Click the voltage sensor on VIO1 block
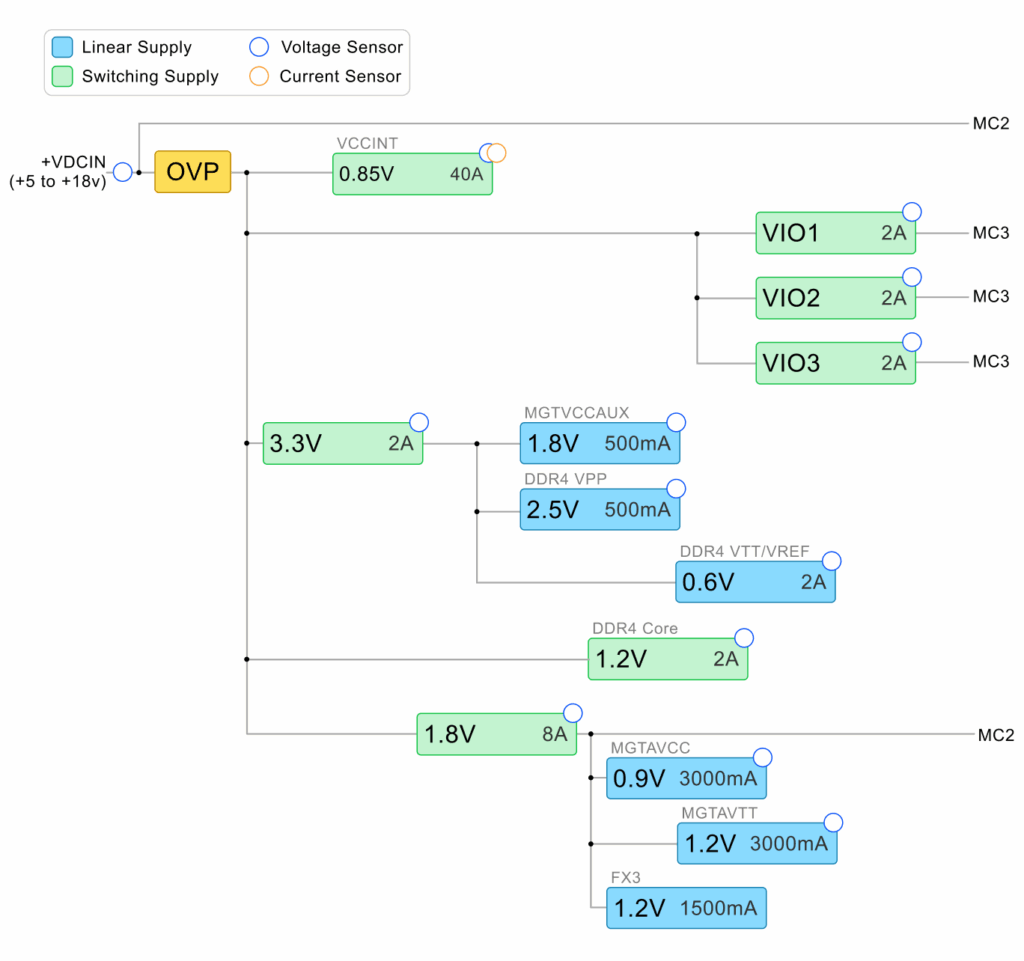The height and width of the screenshot is (961, 1024). pos(911,212)
